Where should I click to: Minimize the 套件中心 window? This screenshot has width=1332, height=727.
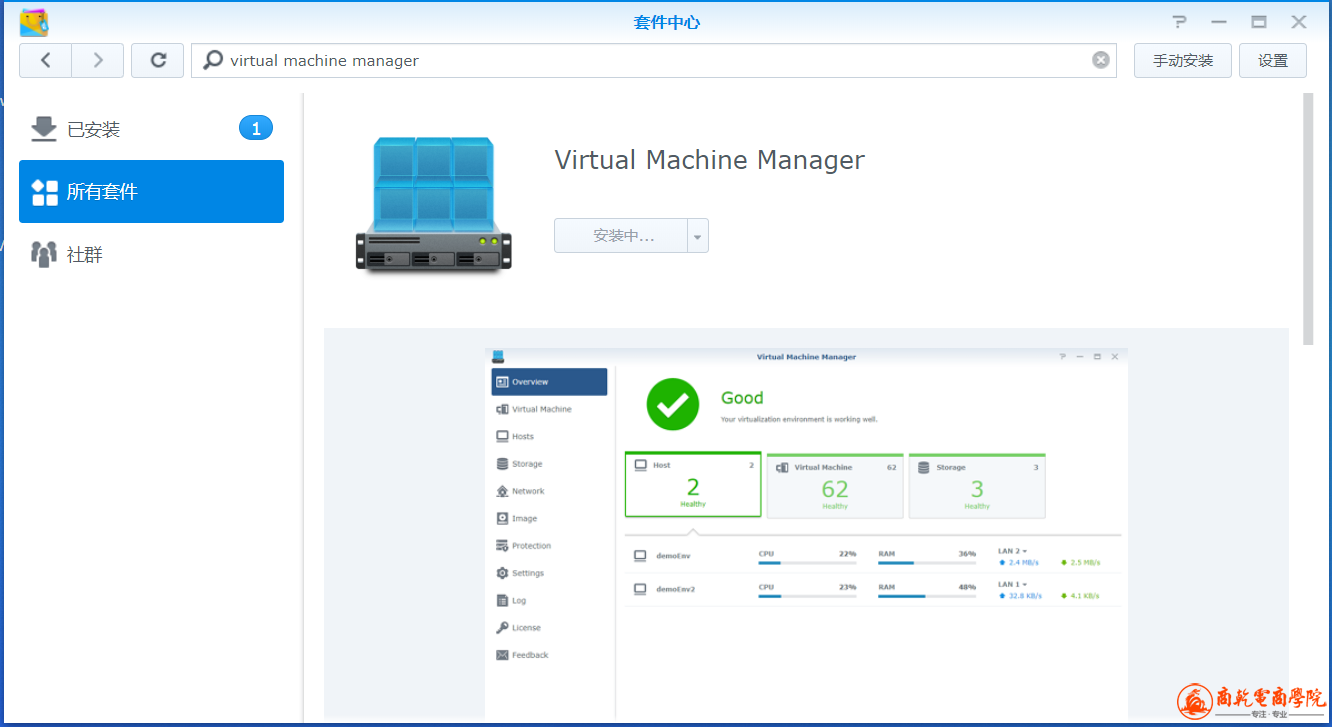(1219, 22)
